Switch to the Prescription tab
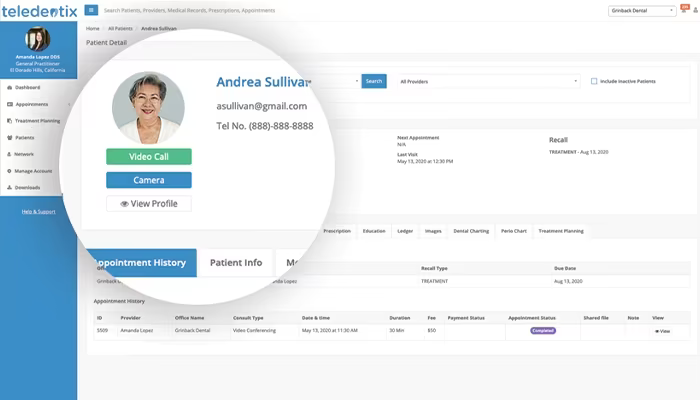Screen dimensions: 700x400 coord(337,231)
